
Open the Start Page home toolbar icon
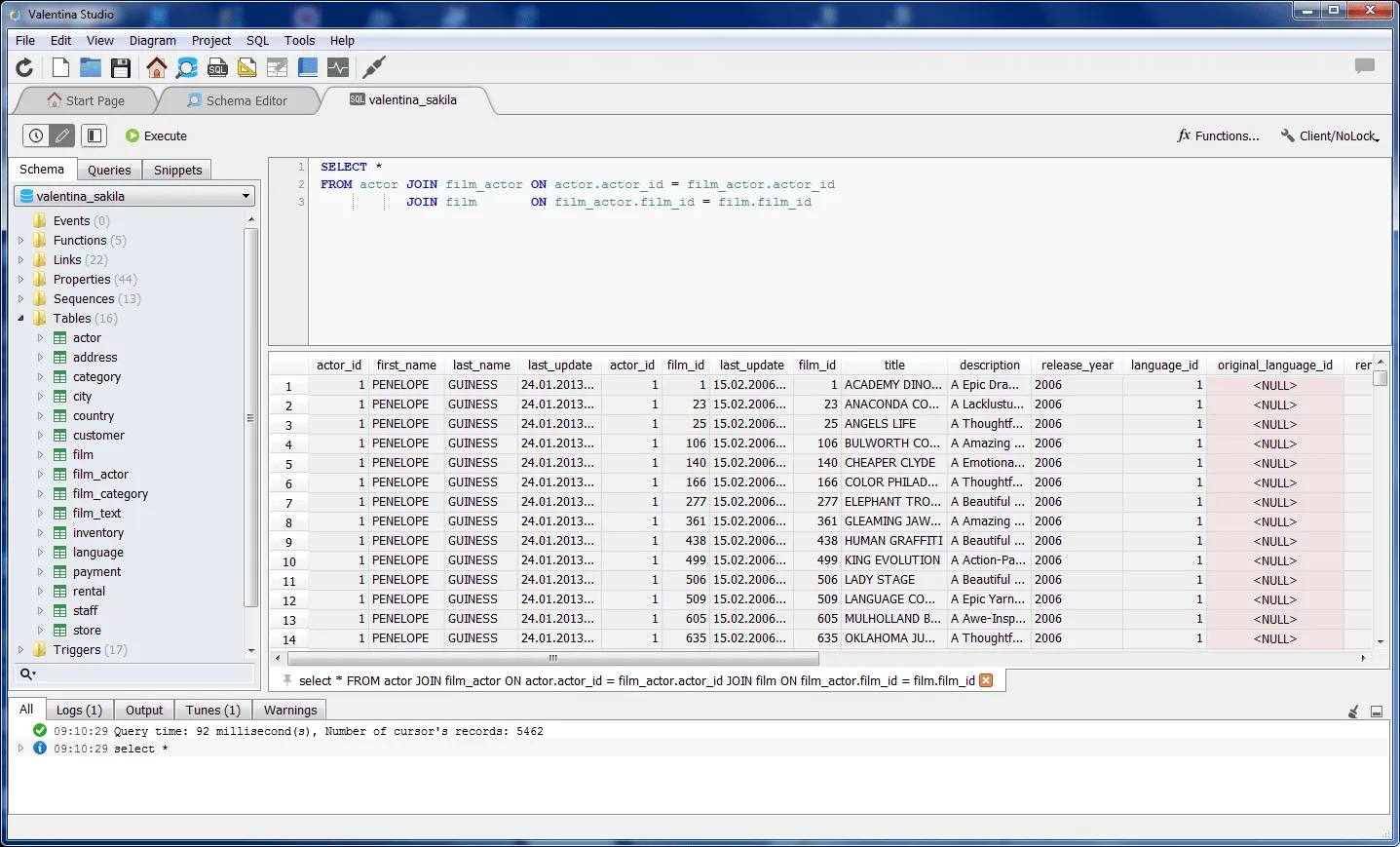tap(156, 67)
